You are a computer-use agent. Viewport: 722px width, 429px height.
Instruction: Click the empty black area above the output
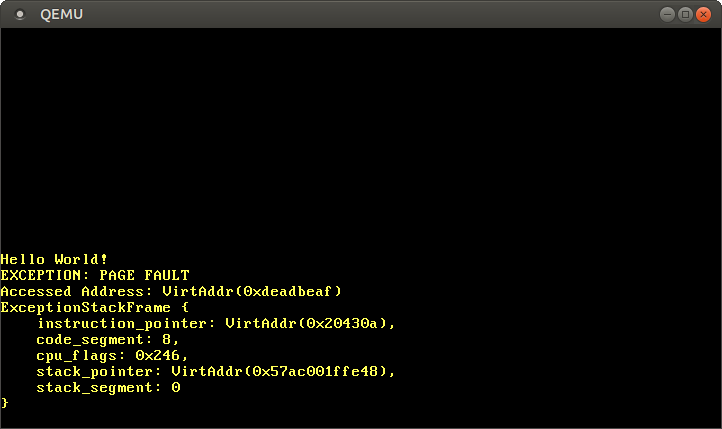pyautogui.click(x=360, y=130)
